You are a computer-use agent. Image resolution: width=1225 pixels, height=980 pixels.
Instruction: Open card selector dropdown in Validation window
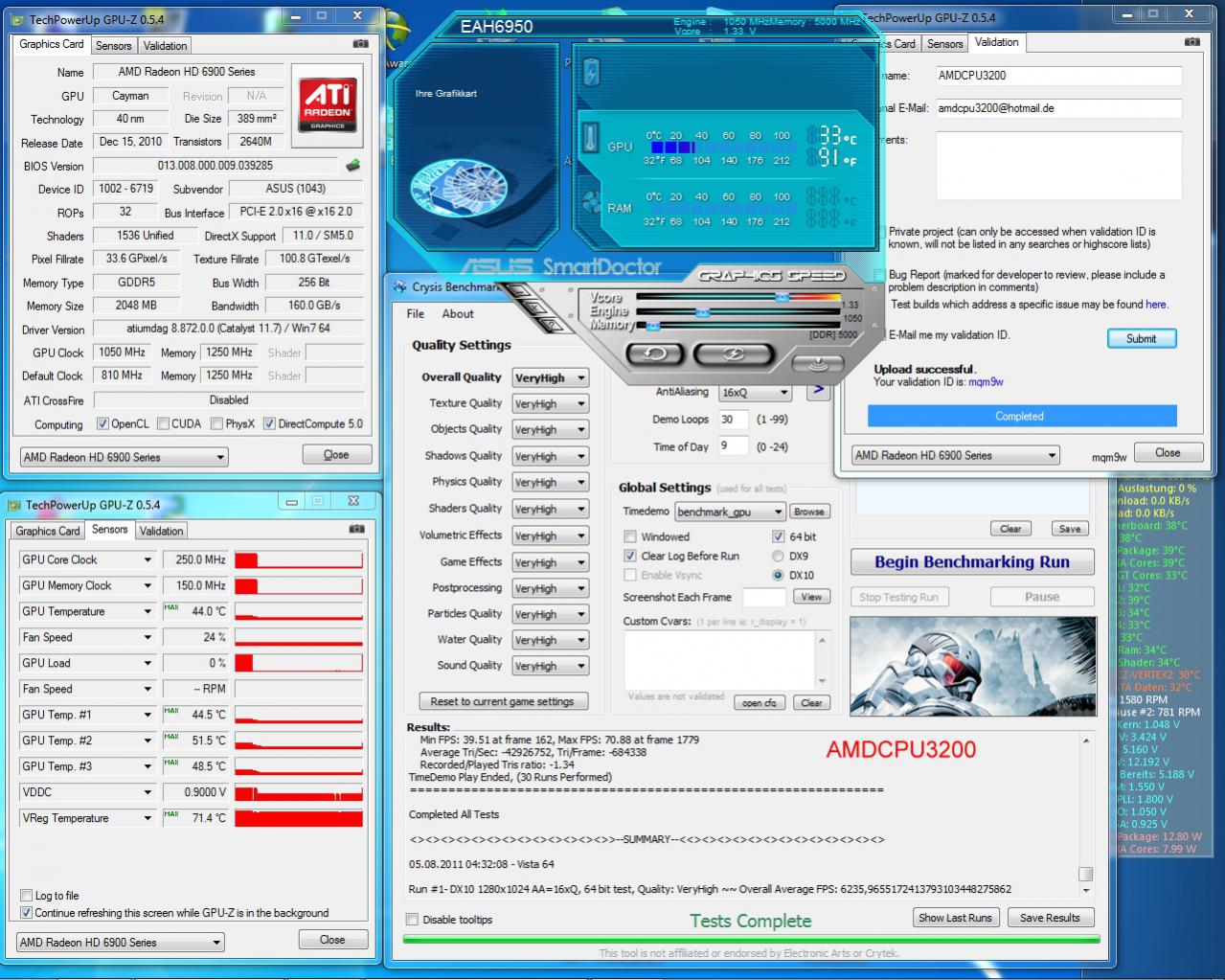956,455
